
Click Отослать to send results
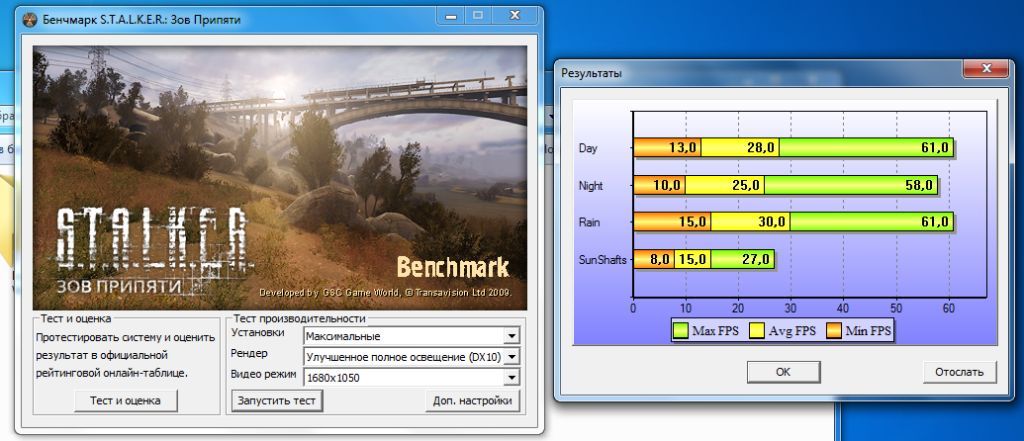click(x=959, y=372)
